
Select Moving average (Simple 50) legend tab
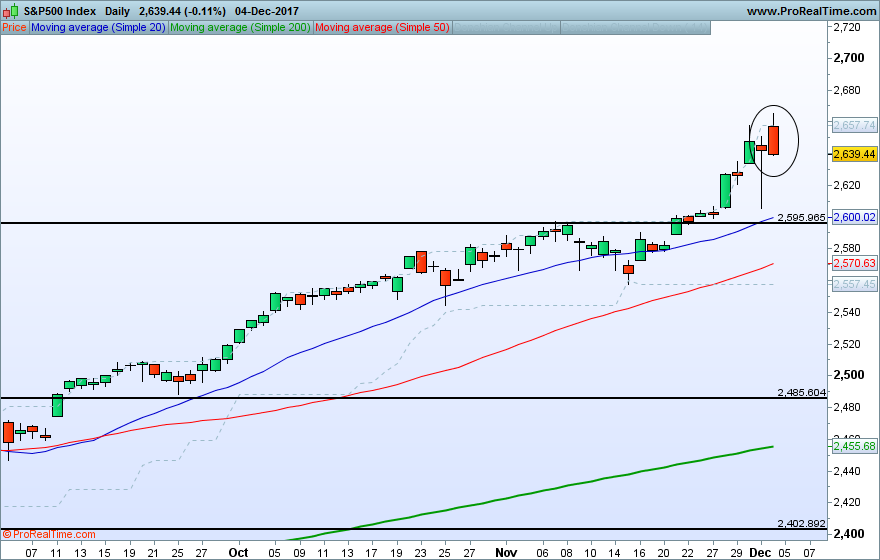click(x=382, y=27)
